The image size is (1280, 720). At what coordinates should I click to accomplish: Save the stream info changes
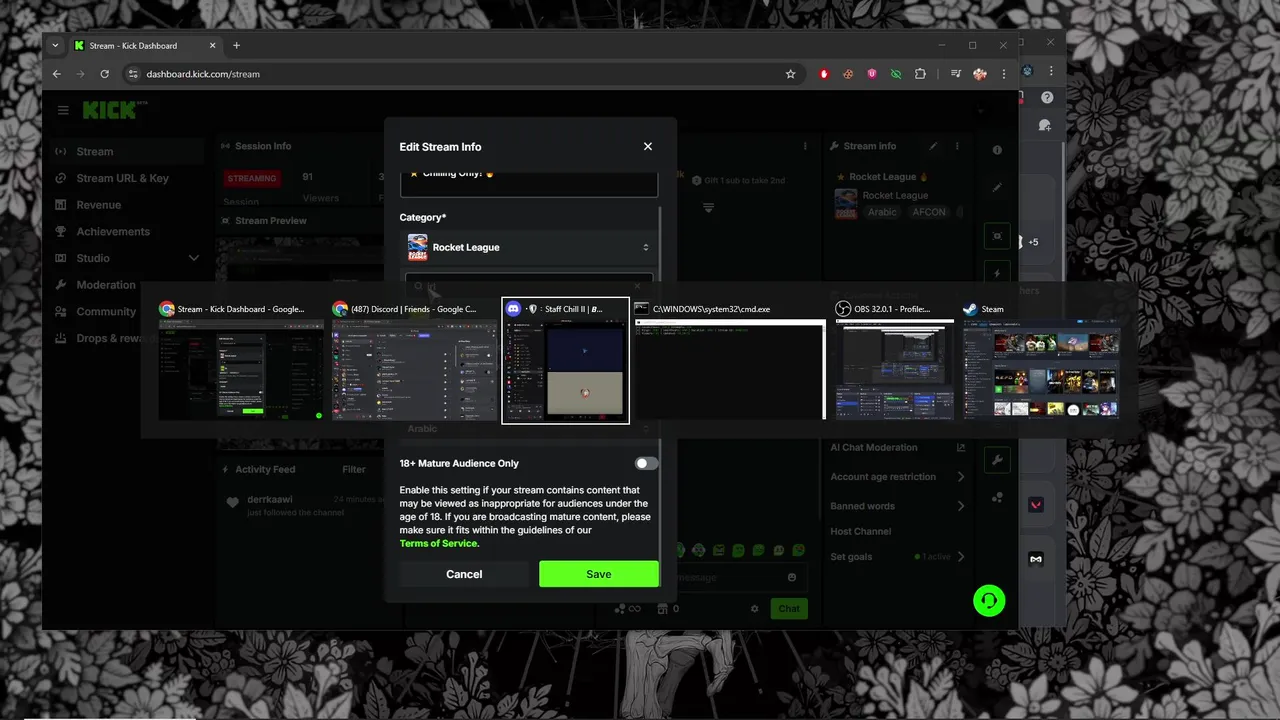[598, 574]
